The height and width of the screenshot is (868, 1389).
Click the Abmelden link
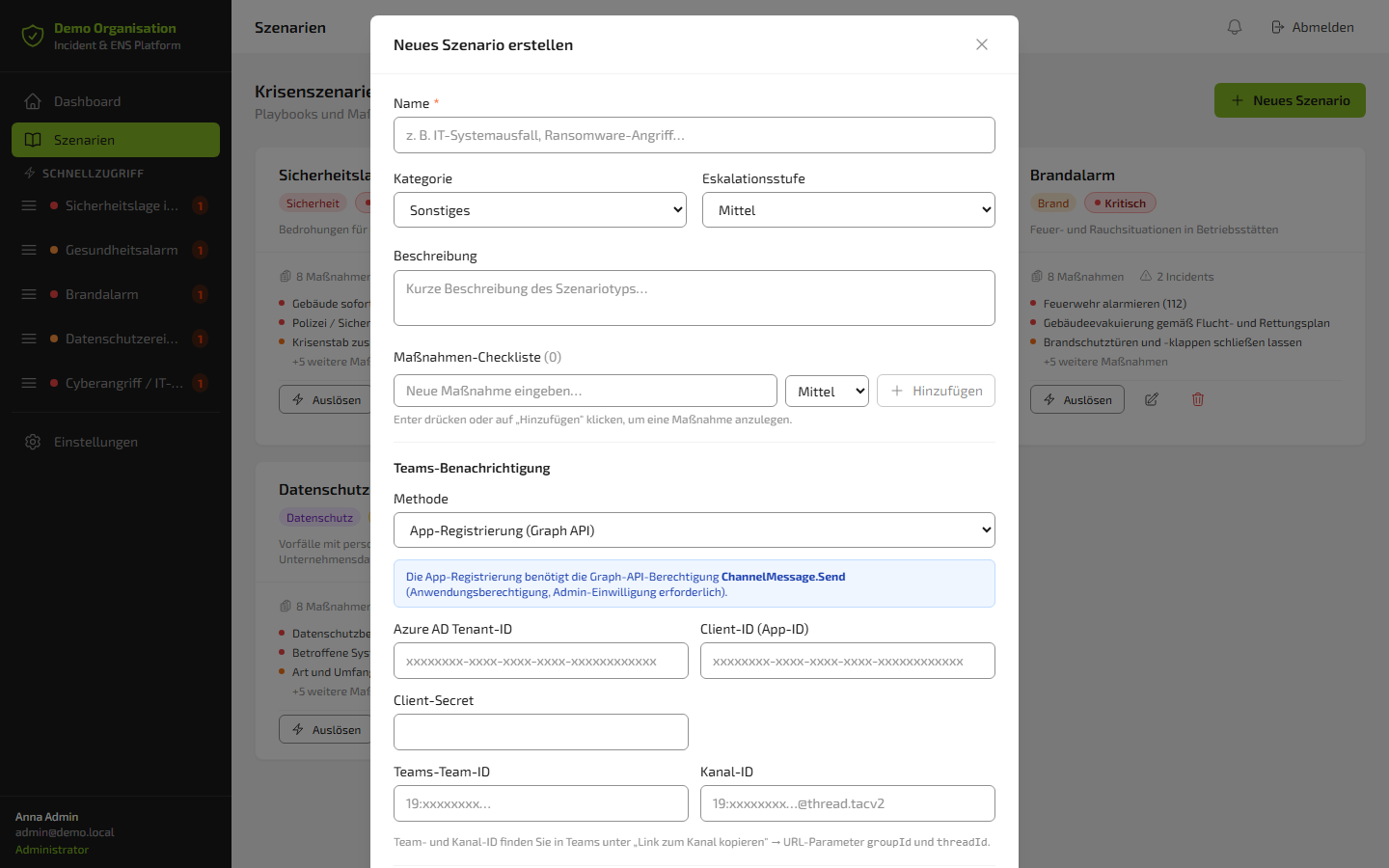(x=1313, y=27)
